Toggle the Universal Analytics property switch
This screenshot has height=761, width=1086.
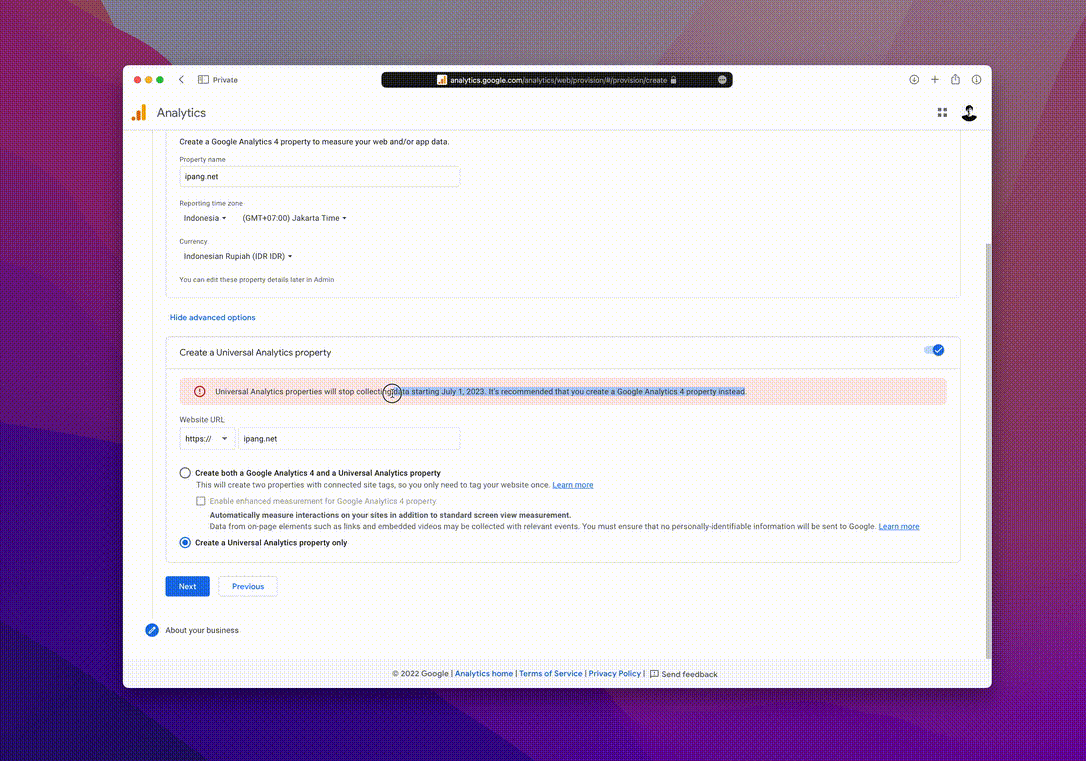pyautogui.click(x=934, y=350)
